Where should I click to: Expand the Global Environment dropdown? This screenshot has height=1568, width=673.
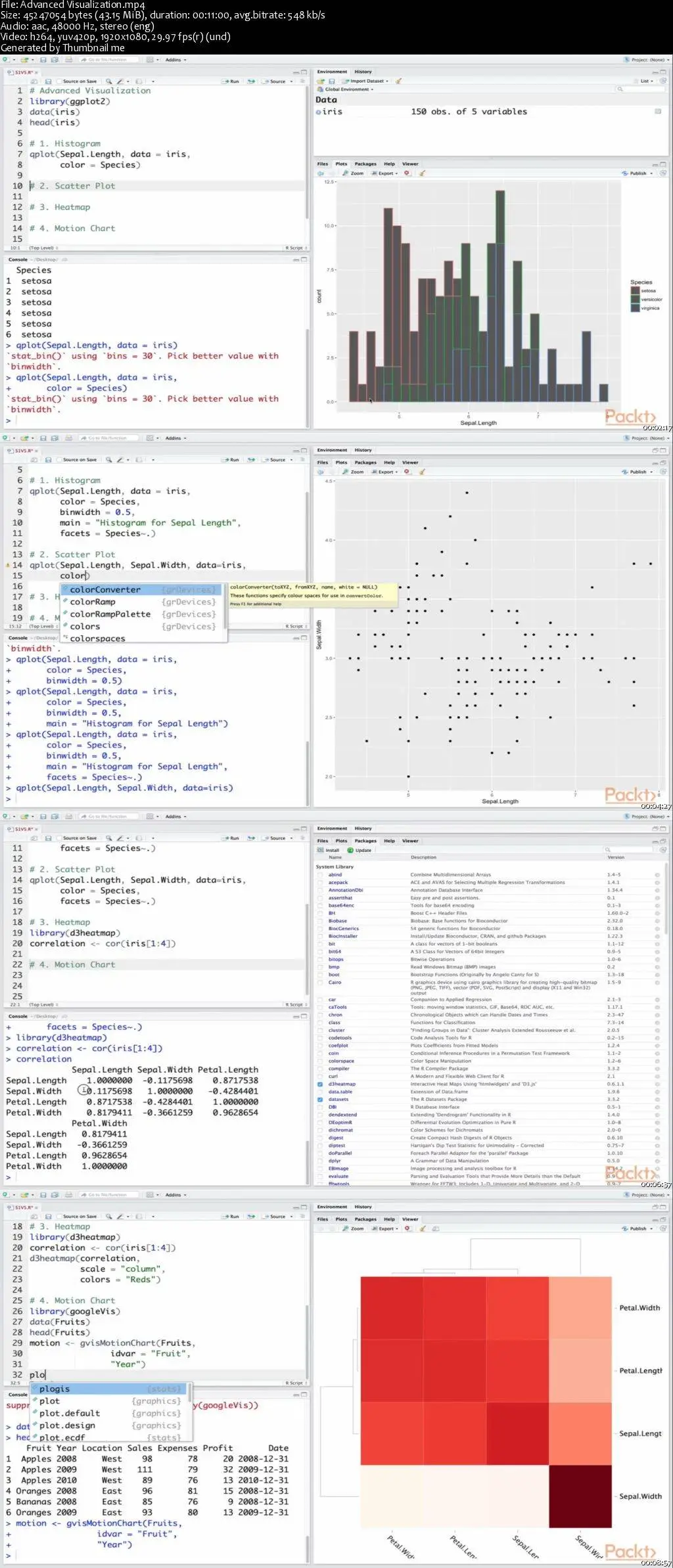[x=346, y=89]
